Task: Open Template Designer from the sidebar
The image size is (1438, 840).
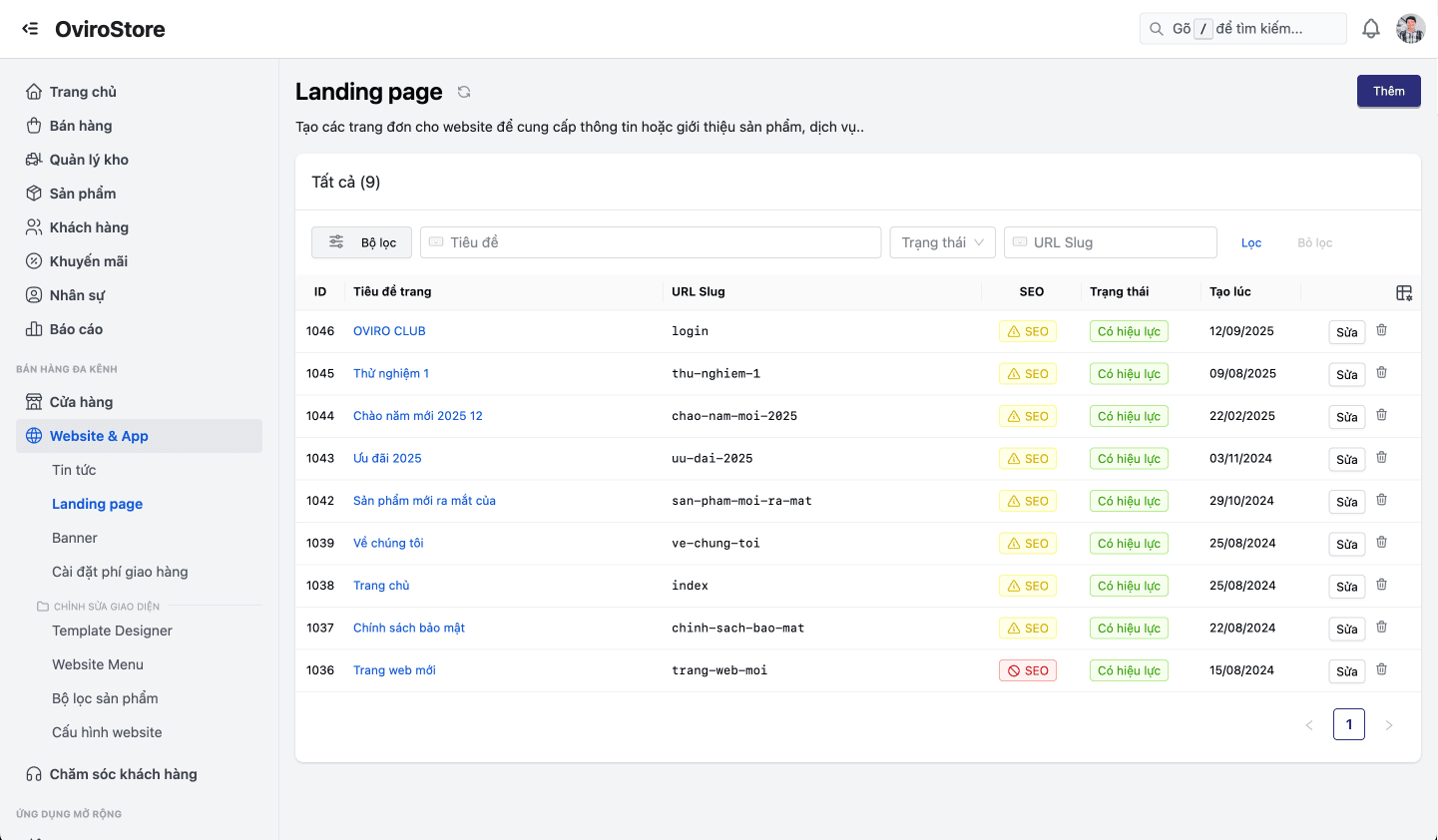Action: (x=112, y=630)
